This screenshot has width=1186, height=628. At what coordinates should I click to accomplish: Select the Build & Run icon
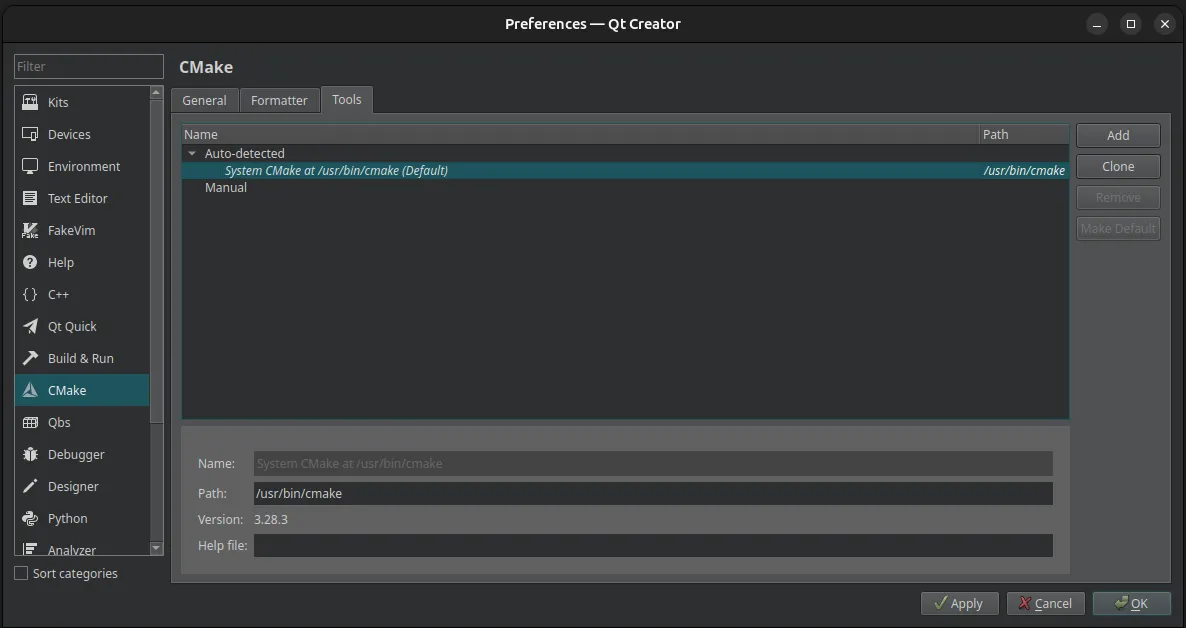click(30, 358)
